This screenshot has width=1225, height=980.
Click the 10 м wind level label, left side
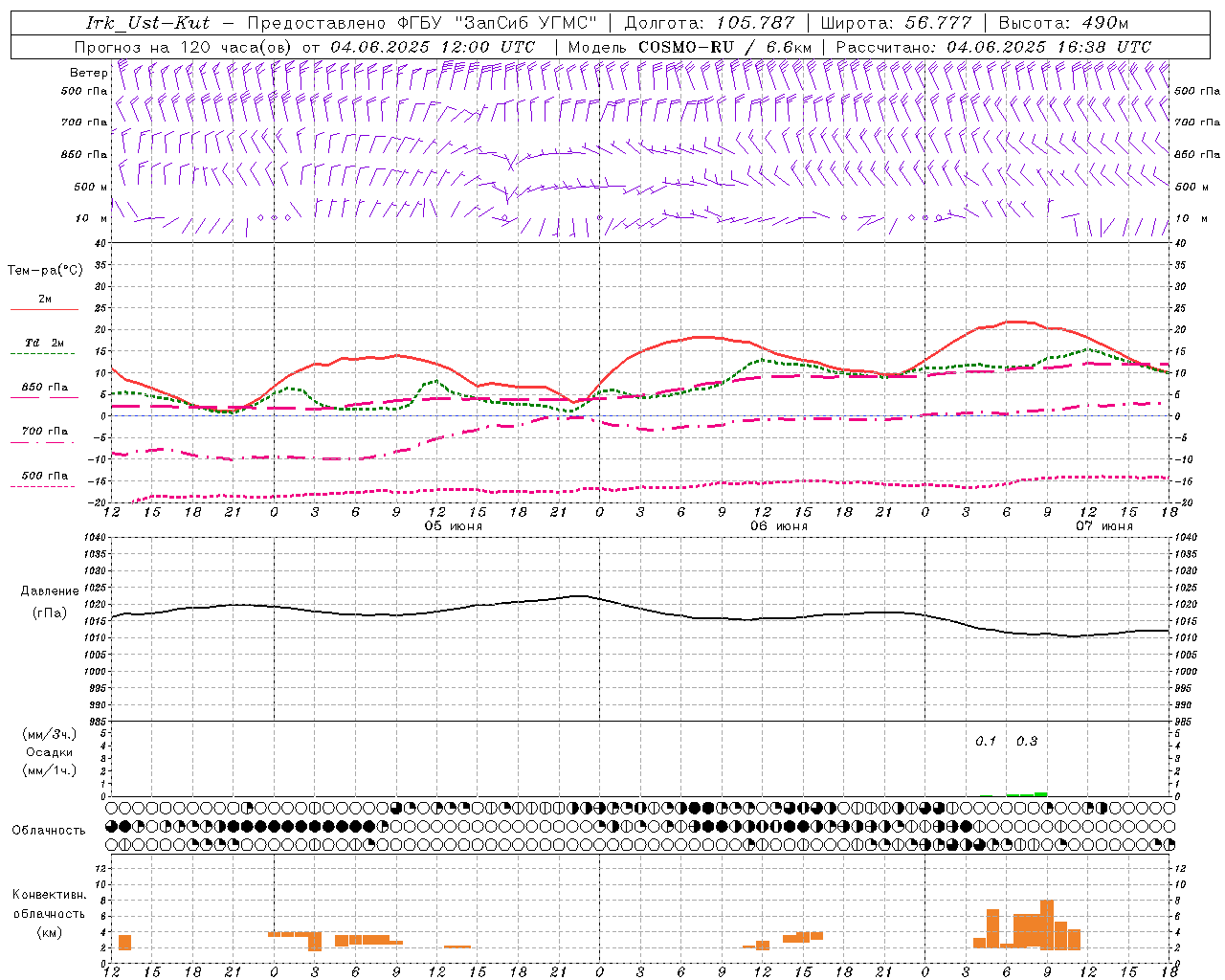[x=92, y=219]
